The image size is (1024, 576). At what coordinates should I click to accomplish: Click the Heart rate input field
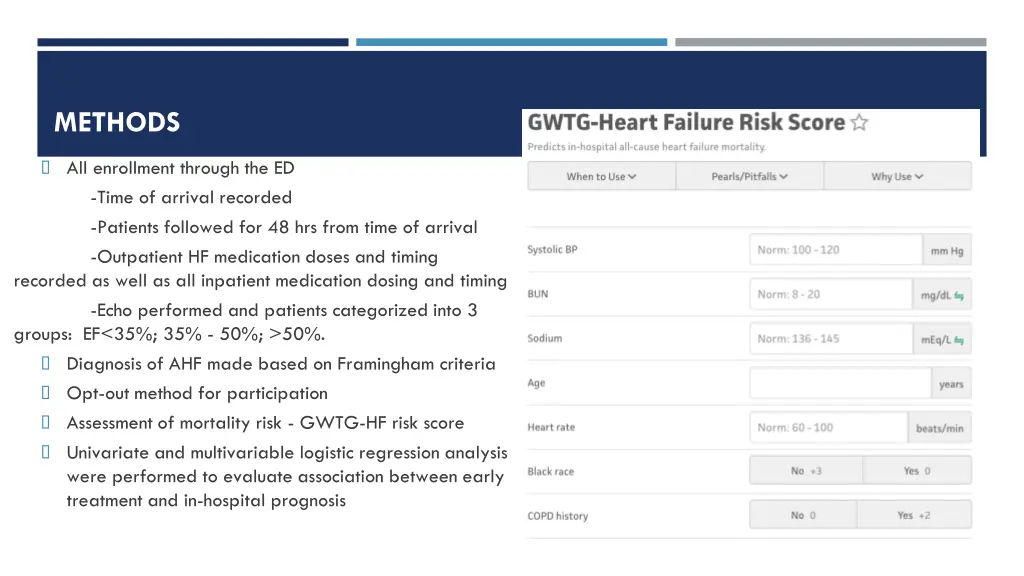[x=829, y=427]
